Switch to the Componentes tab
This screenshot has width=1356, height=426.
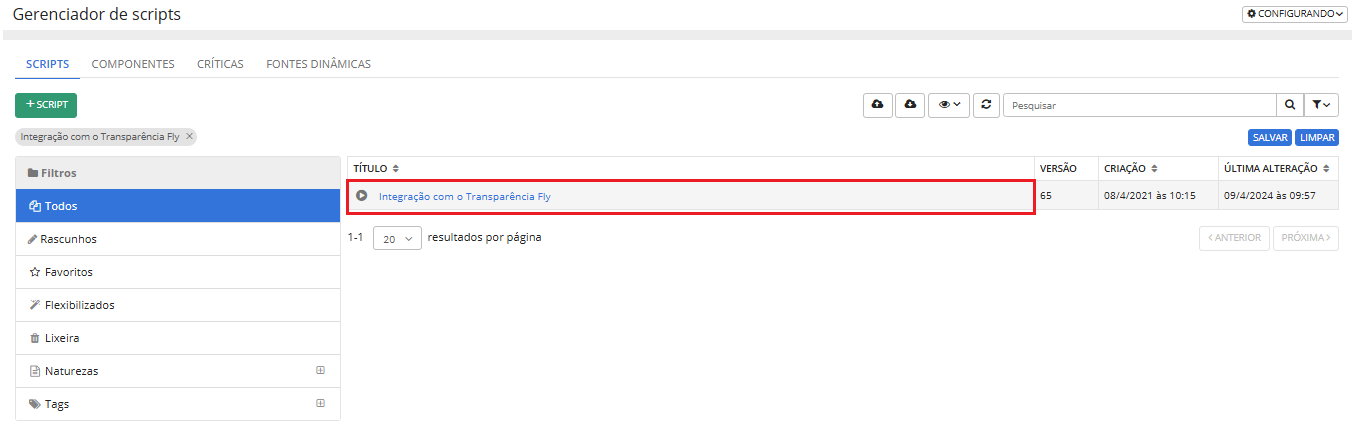(x=133, y=64)
